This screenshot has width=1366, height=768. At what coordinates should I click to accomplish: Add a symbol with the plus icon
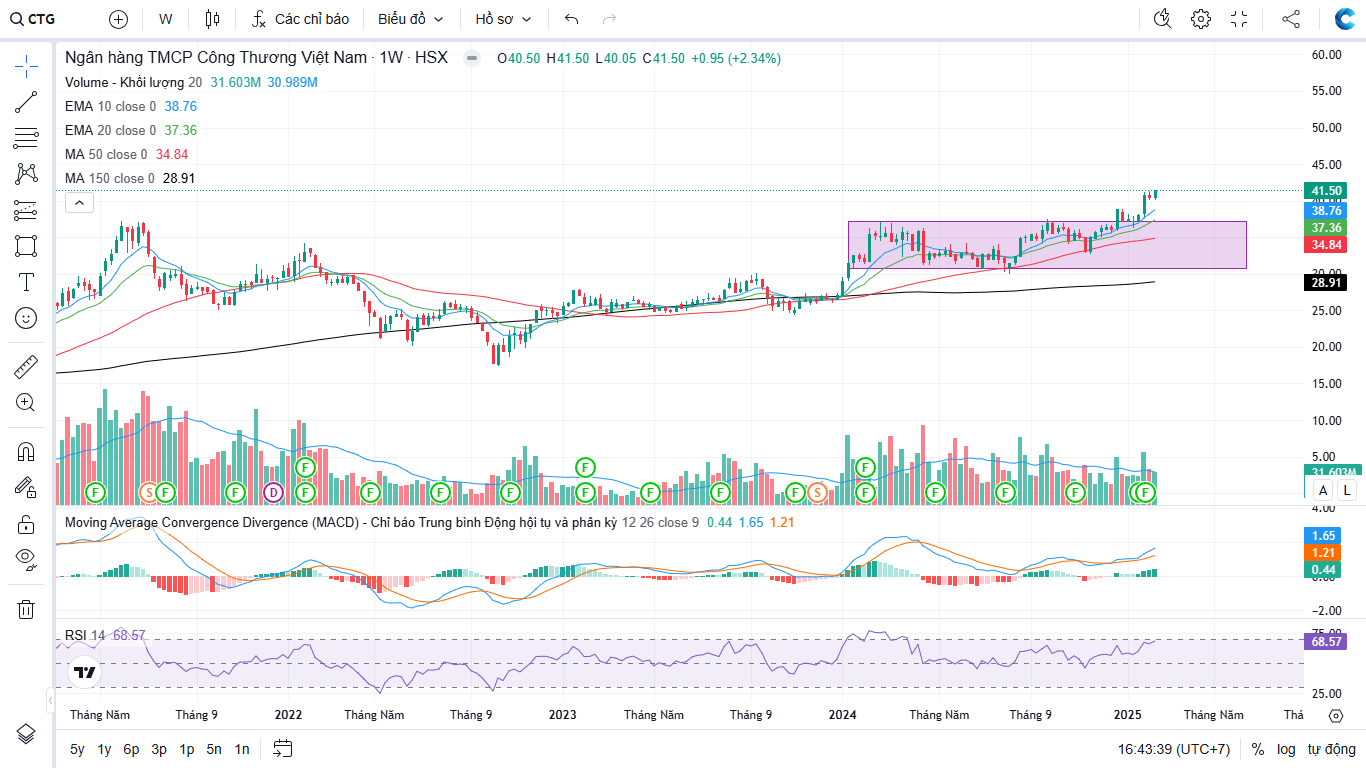tap(118, 19)
